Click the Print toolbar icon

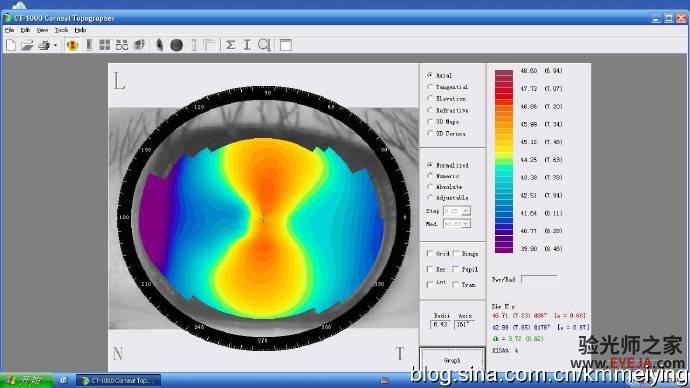click(44, 45)
